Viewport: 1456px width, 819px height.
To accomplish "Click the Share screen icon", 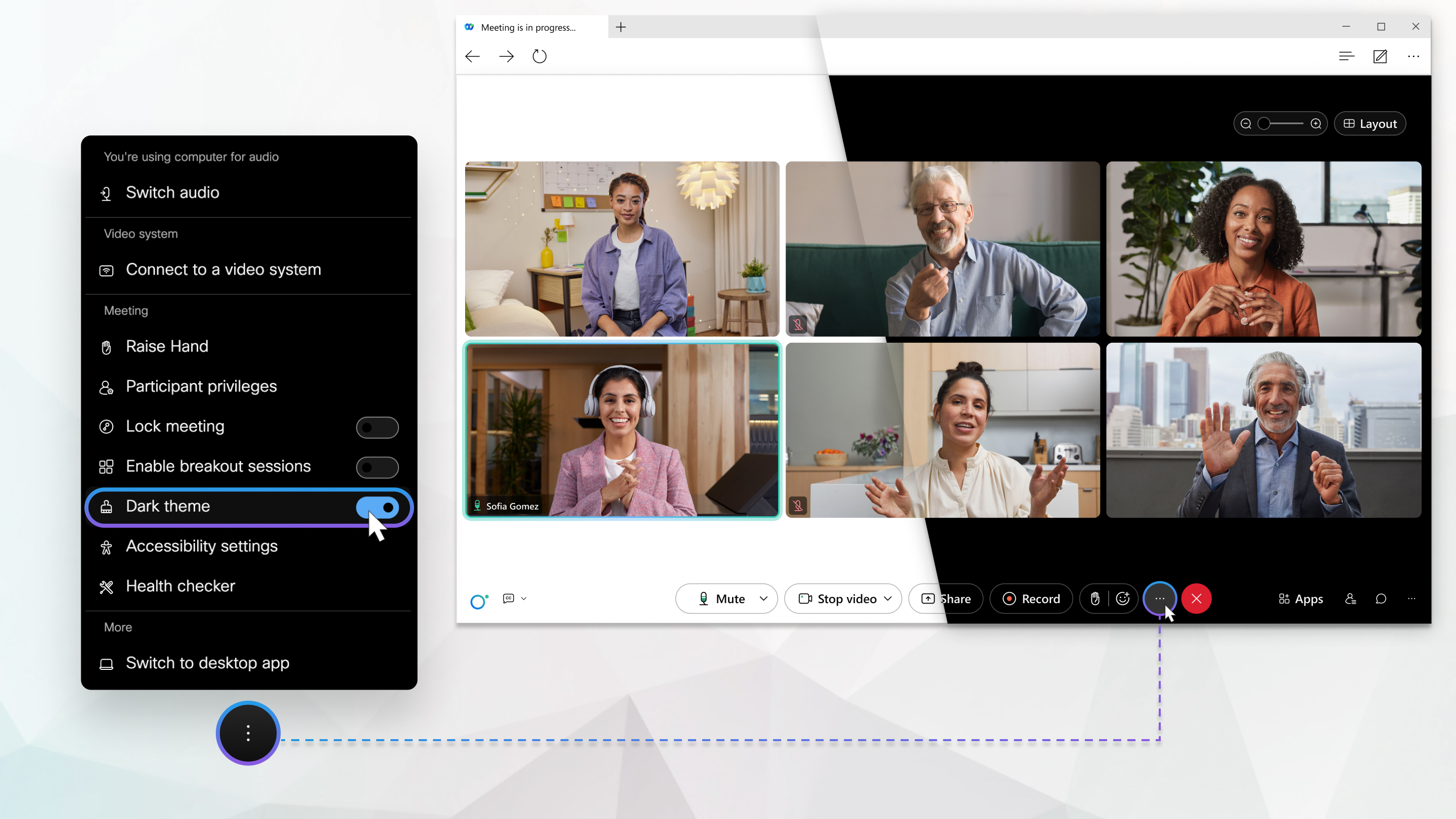I will click(x=946, y=598).
